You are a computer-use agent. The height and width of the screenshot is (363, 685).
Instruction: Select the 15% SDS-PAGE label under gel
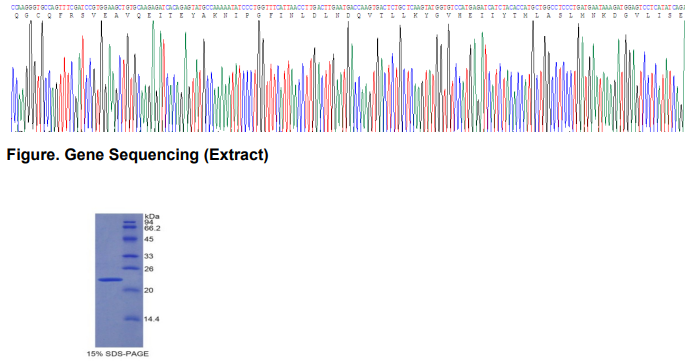point(118,353)
